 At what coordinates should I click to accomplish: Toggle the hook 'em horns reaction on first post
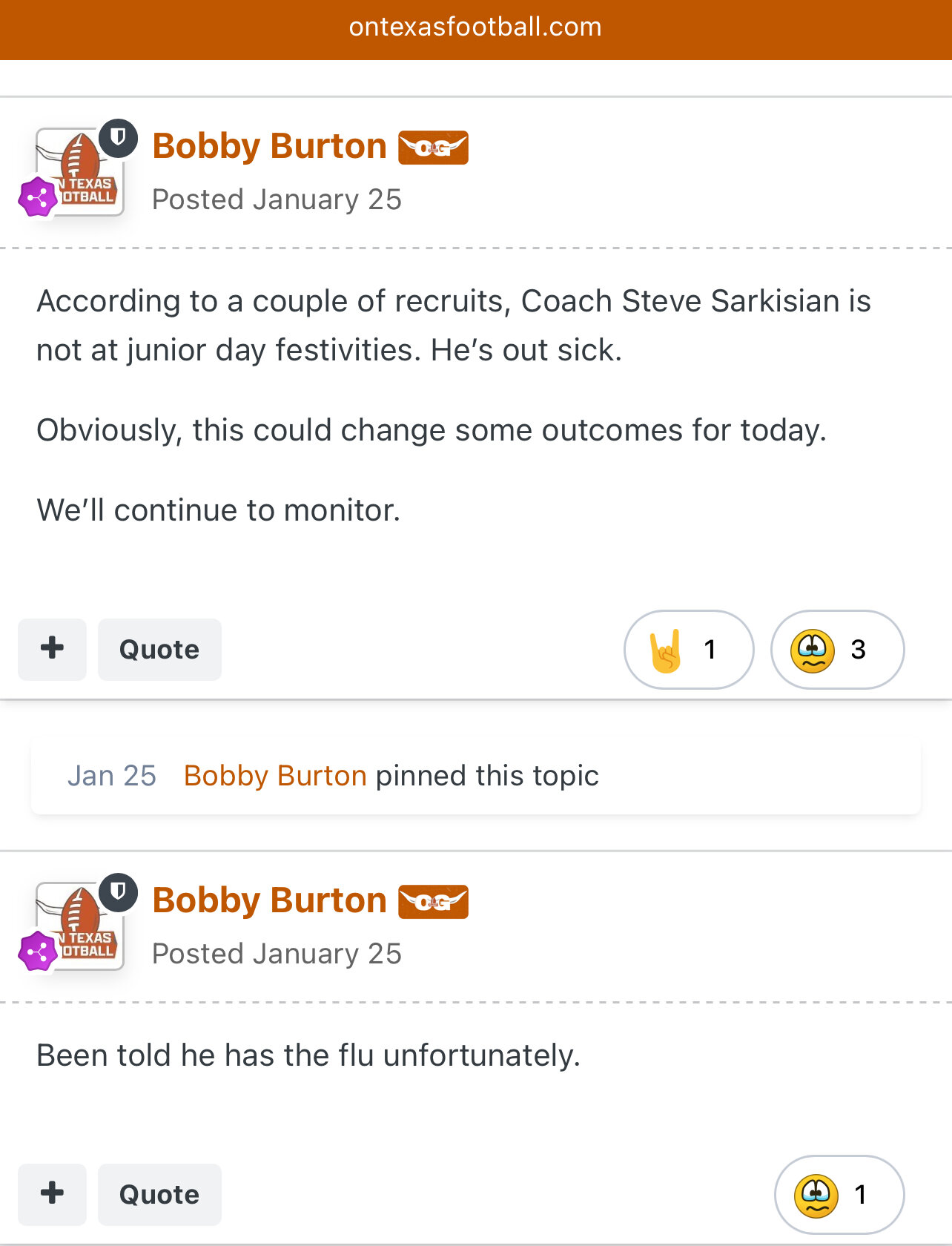coord(688,650)
